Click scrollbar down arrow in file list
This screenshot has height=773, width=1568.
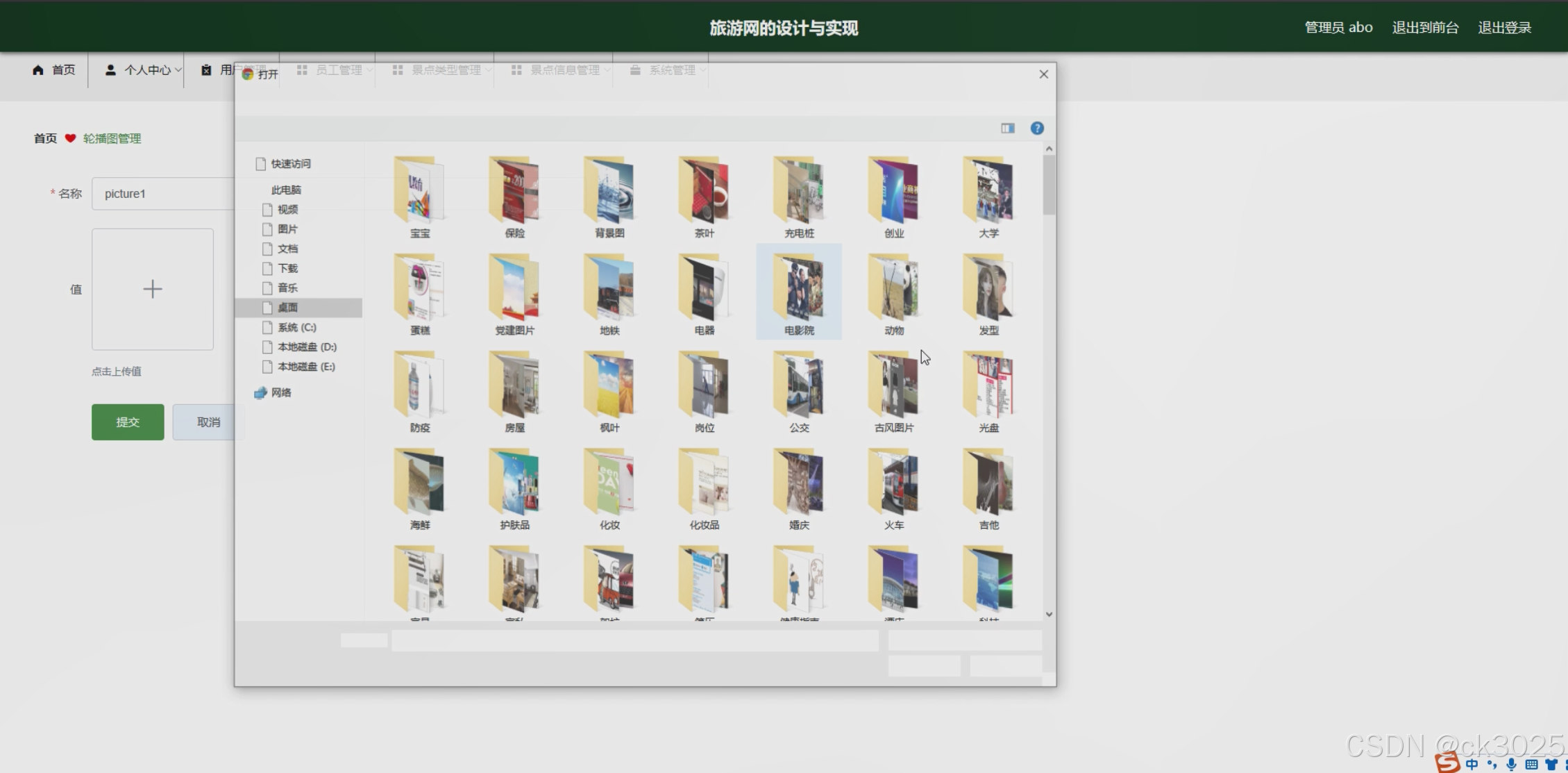(x=1049, y=615)
